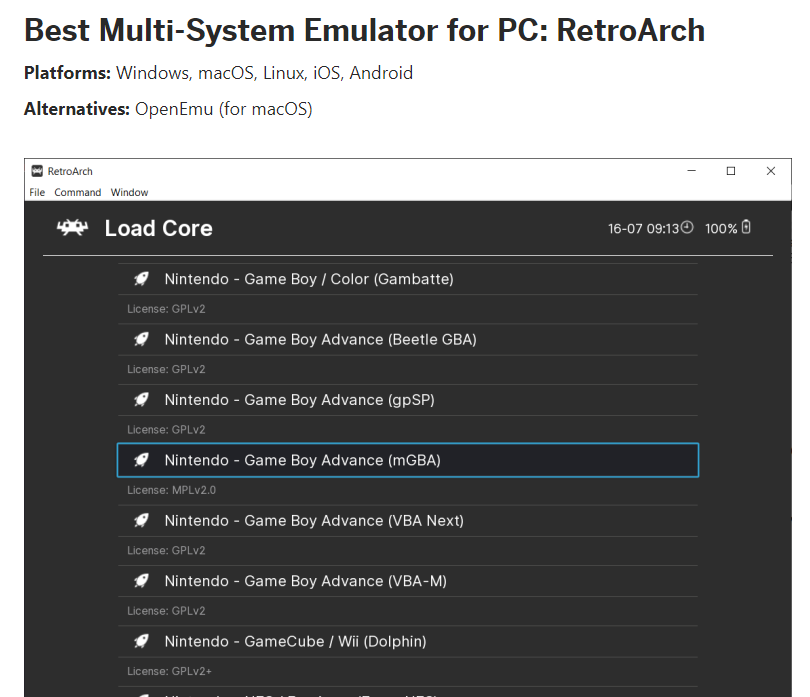Click License: GPLv2 under gpSP
This screenshot has width=810, height=697.
click(x=166, y=430)
